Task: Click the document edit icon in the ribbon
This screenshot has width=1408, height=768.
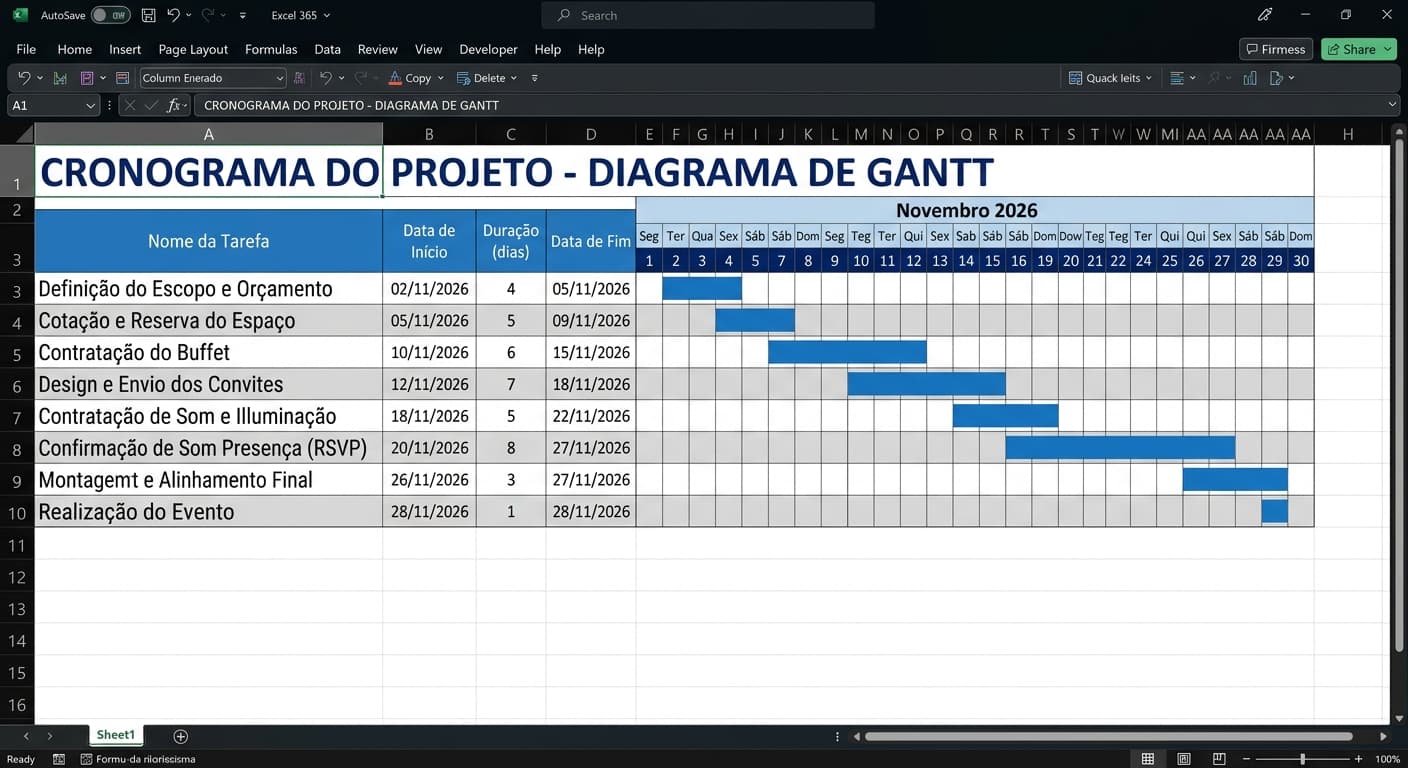Action: [x=1276, y=78]
